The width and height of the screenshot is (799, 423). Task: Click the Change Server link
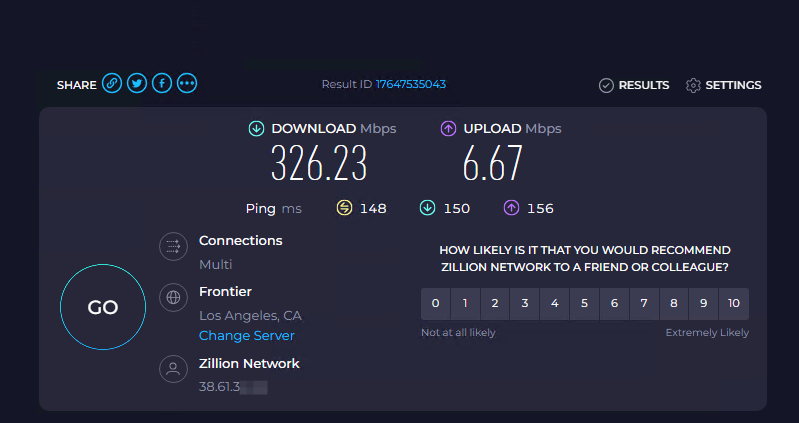246,336
